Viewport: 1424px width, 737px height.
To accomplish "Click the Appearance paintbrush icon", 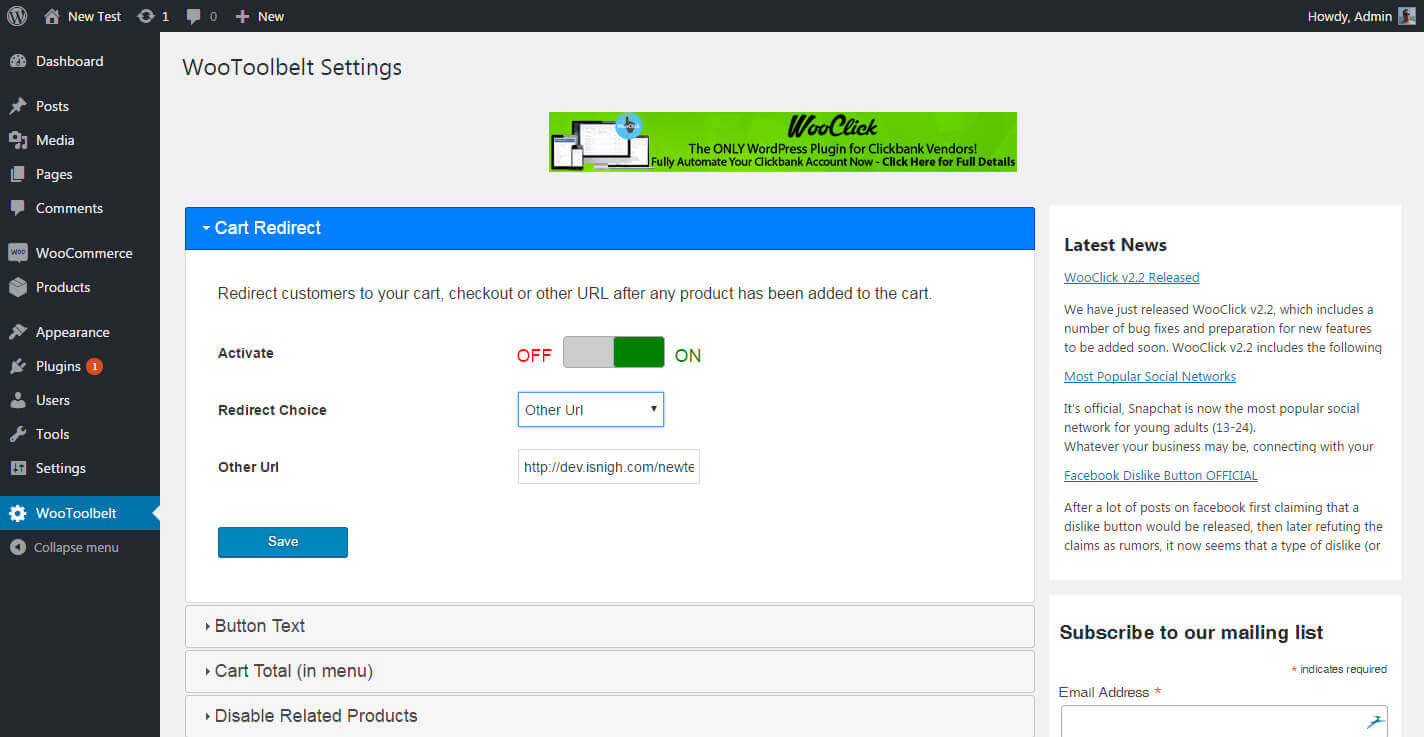I will tap(17, 332).
